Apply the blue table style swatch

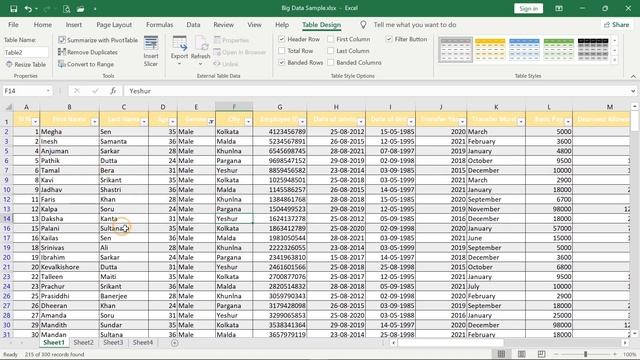click(x=524, y=49)
